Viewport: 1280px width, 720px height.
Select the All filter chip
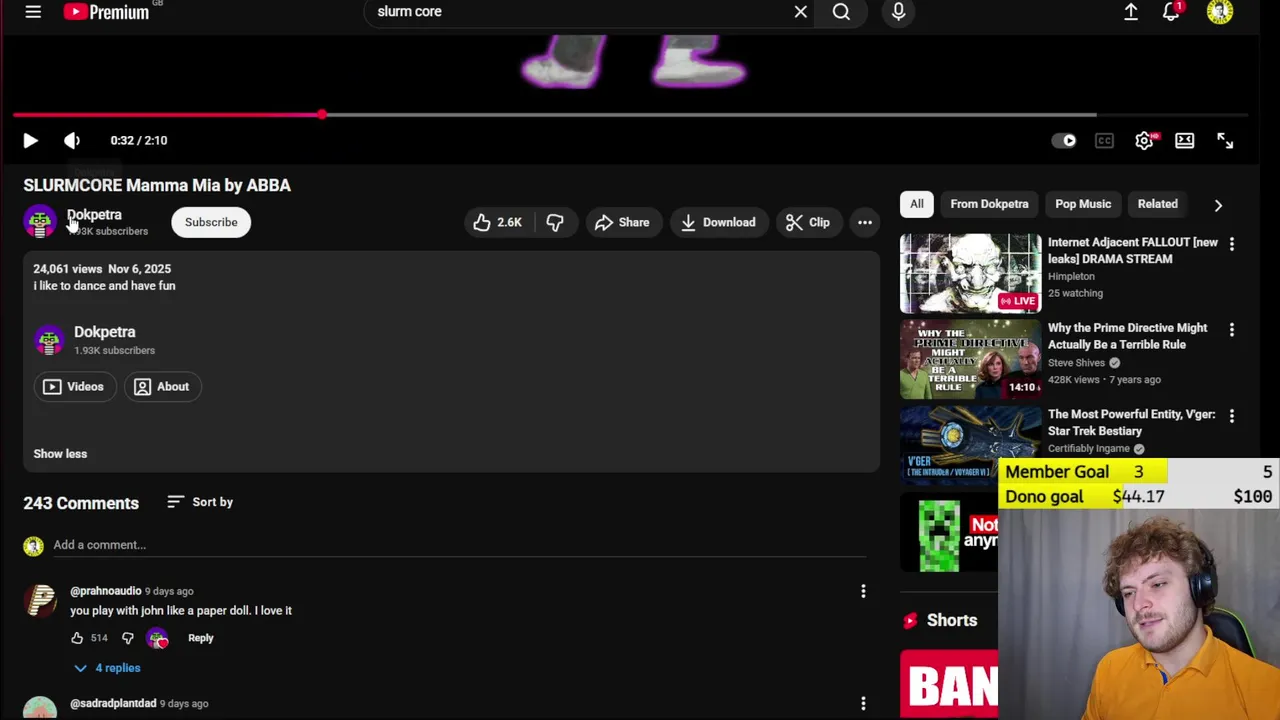916,204
